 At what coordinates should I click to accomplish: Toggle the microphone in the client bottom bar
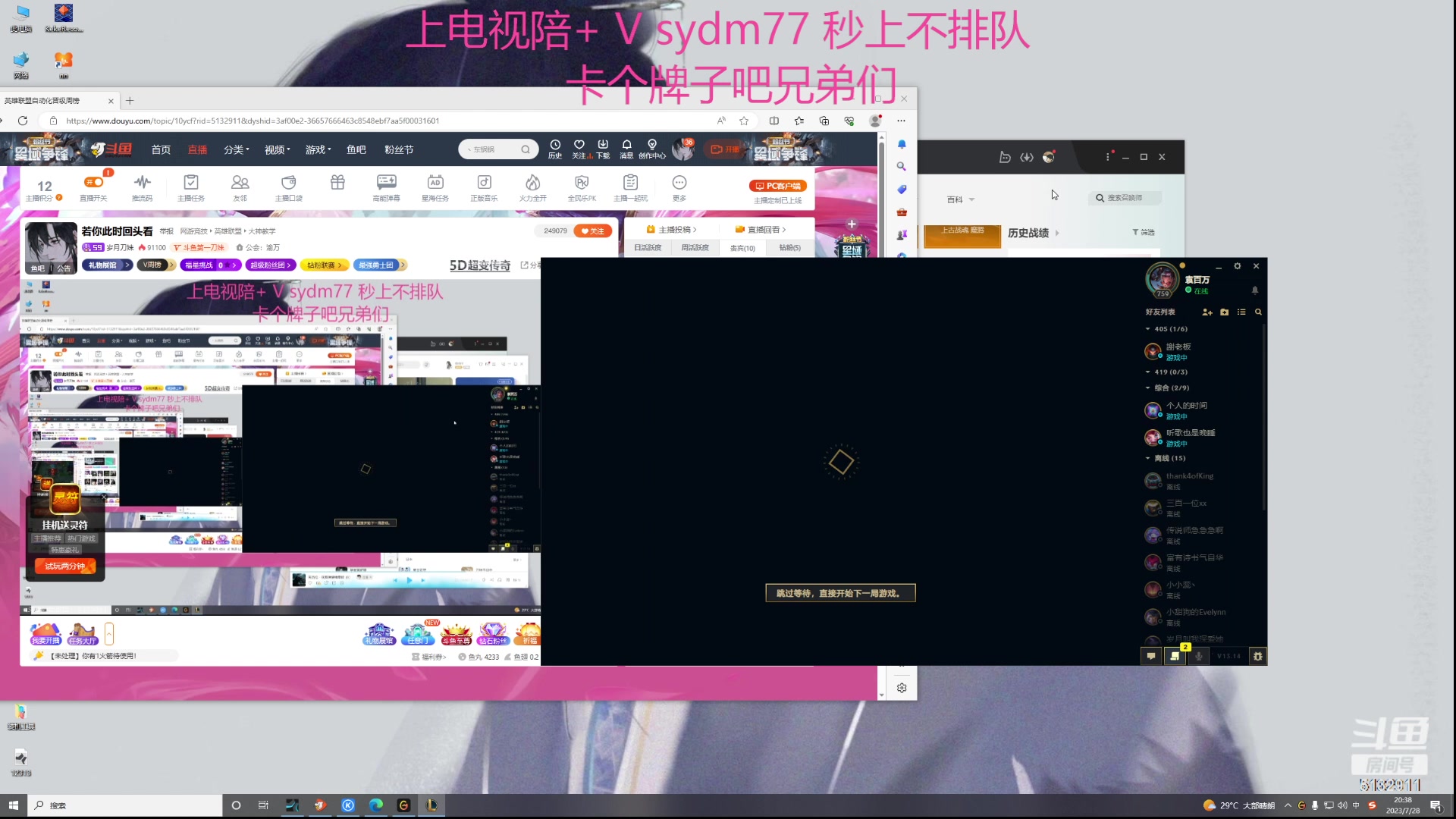click(x=1198, y=656)
